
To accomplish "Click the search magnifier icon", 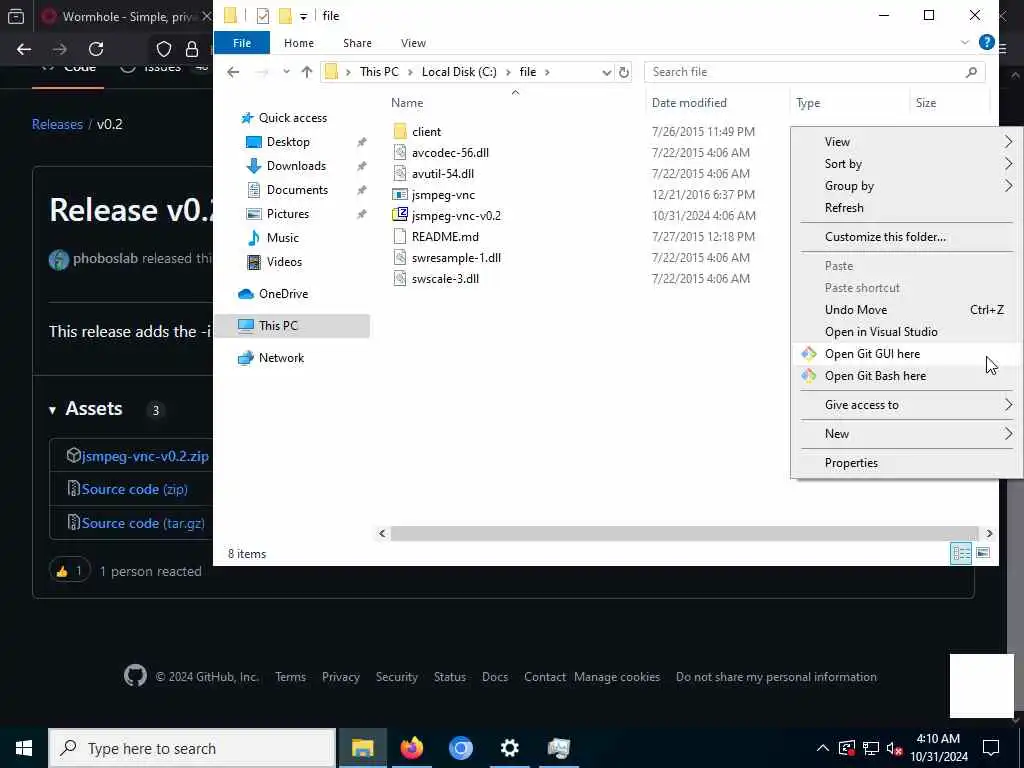I will [x=971, y=72].
